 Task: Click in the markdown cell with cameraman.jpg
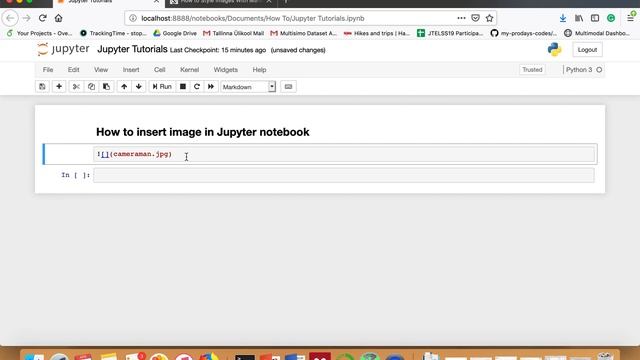[344, 154]
